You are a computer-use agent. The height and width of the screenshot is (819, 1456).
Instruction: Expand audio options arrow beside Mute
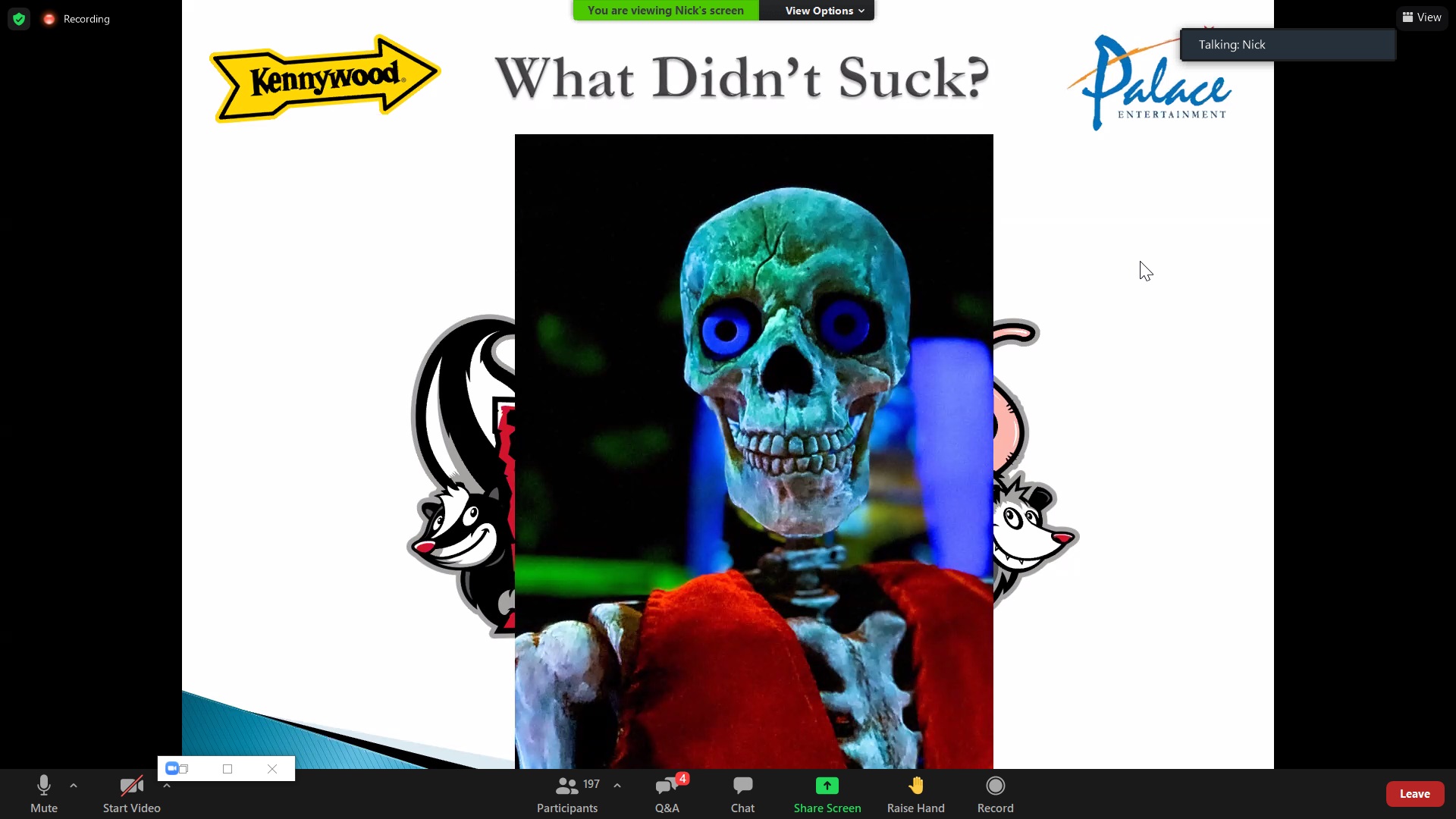pyautogui.click(x=74, y=786)
